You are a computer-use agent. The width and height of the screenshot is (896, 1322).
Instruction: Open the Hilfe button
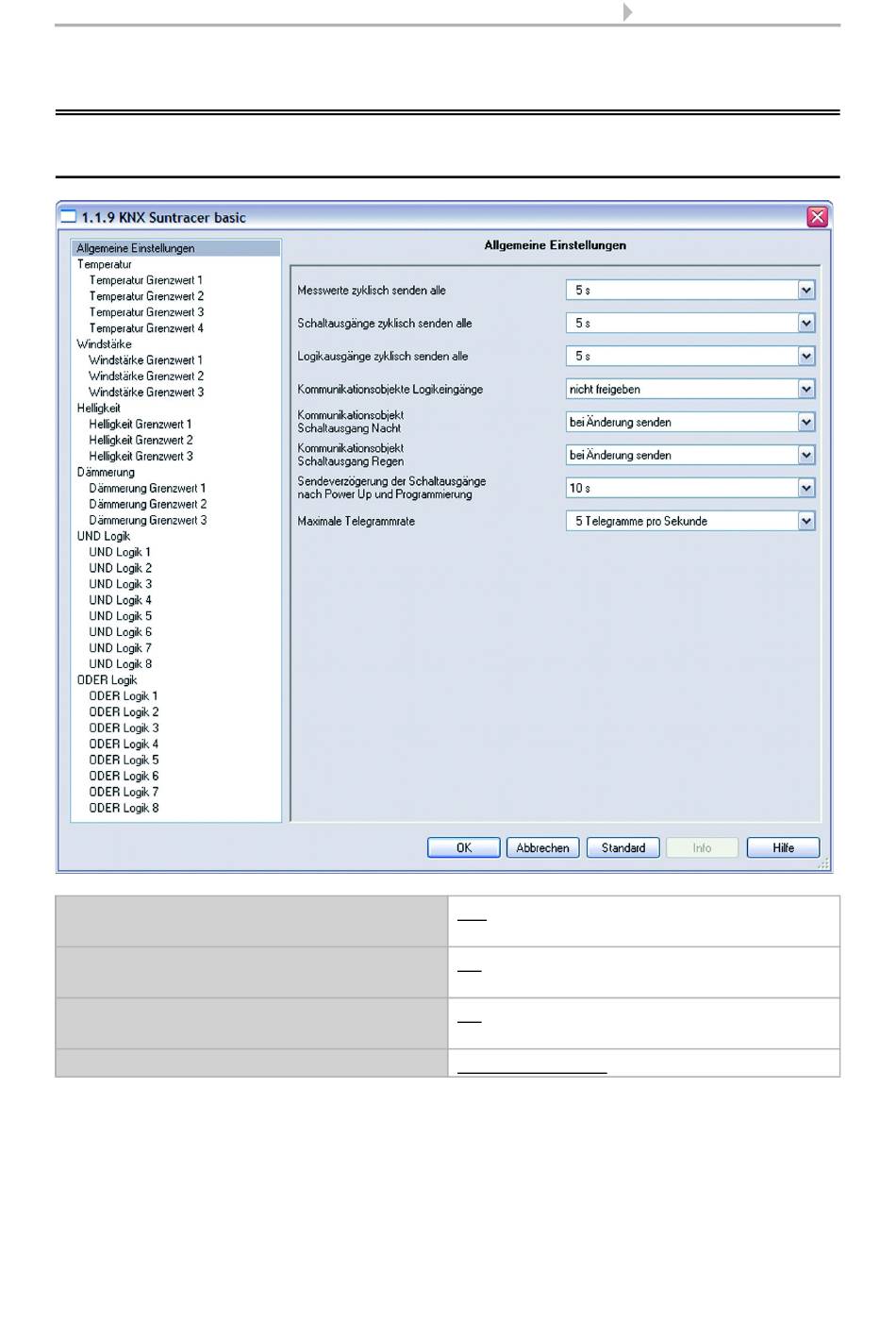point(784,848)
